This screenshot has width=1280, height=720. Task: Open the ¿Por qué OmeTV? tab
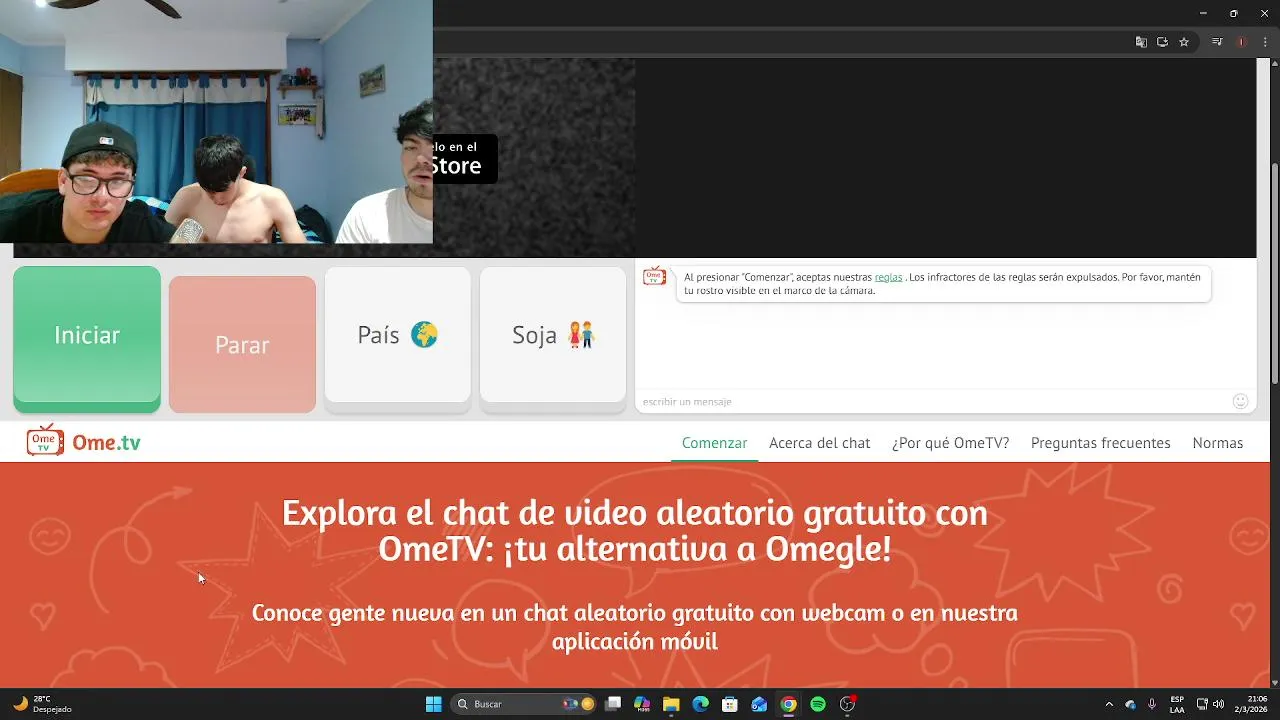click(950, 443)
